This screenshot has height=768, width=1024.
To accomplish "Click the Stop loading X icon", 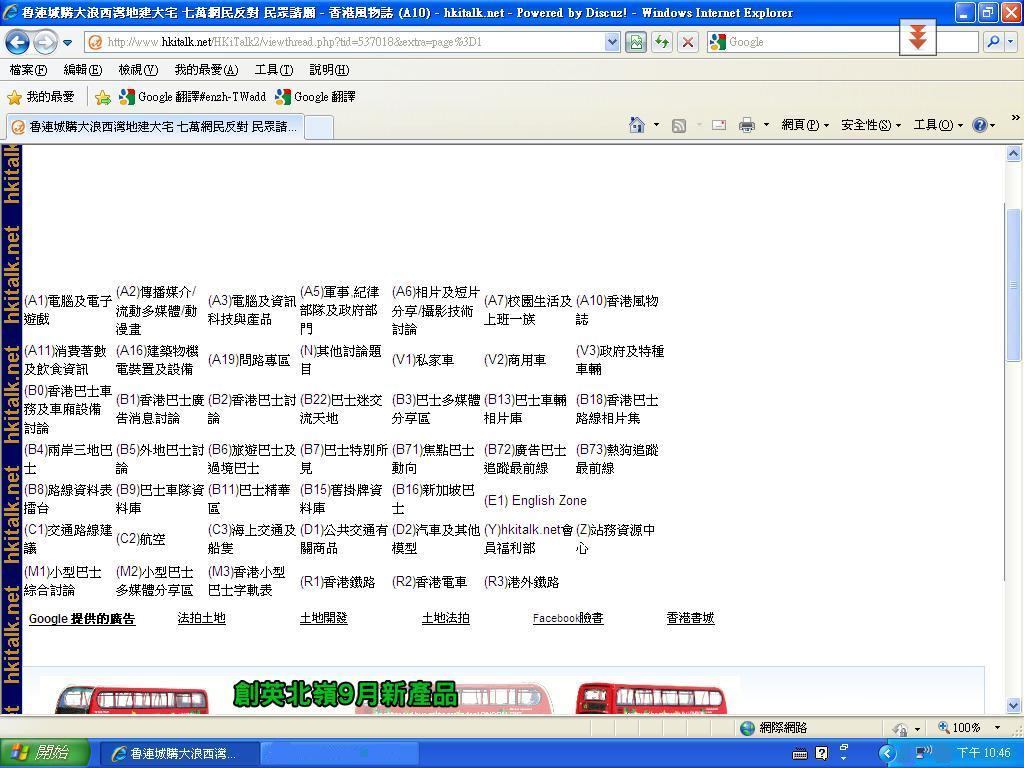I will [x=687, y=42].
